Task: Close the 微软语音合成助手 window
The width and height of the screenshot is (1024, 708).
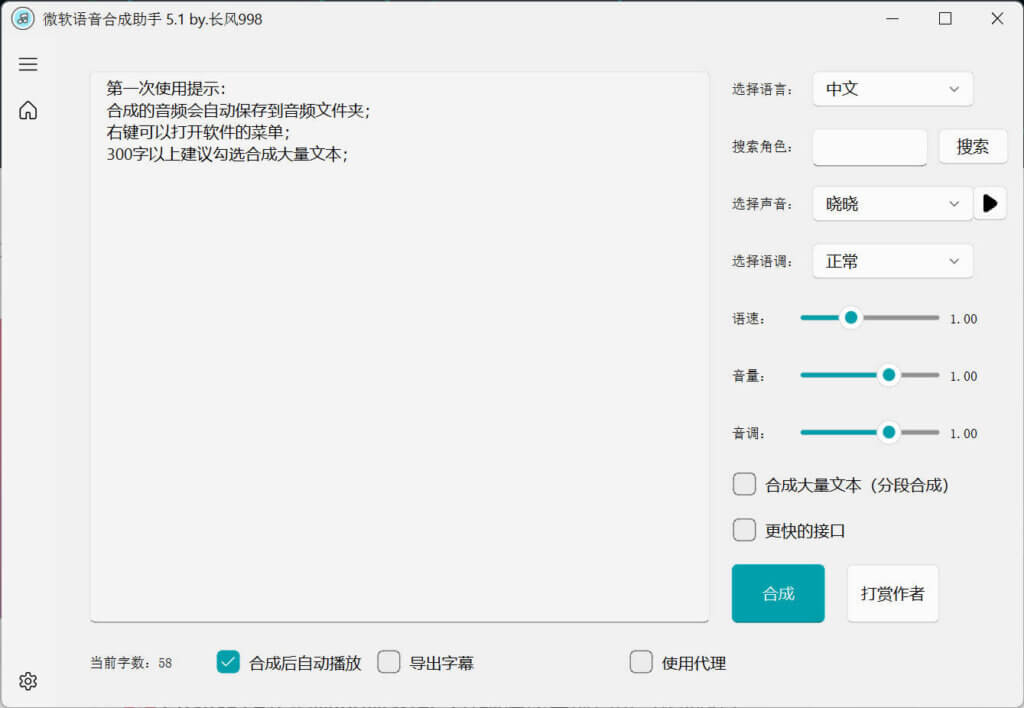Action: (x=997, y=19)
